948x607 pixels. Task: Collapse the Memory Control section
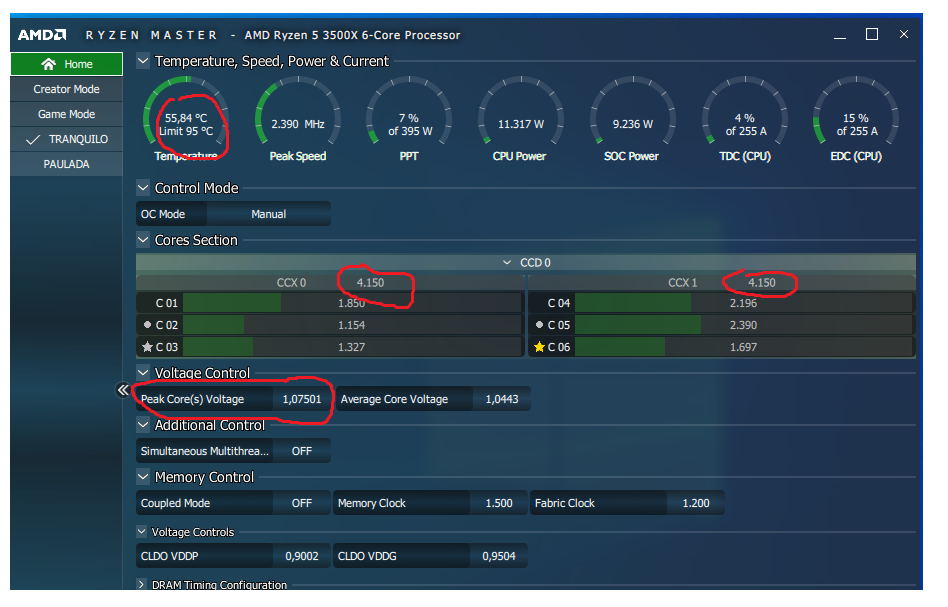click(143, 477)
